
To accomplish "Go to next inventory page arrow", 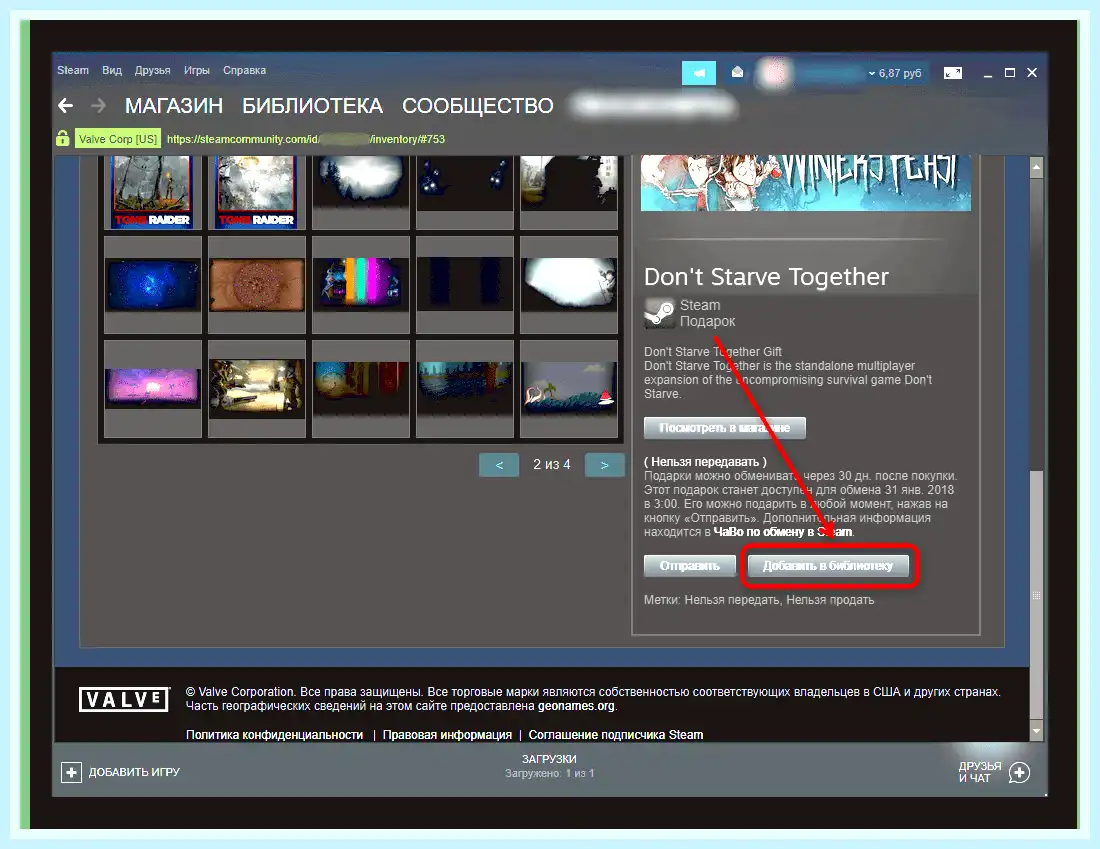I will [x=605, y=465].
